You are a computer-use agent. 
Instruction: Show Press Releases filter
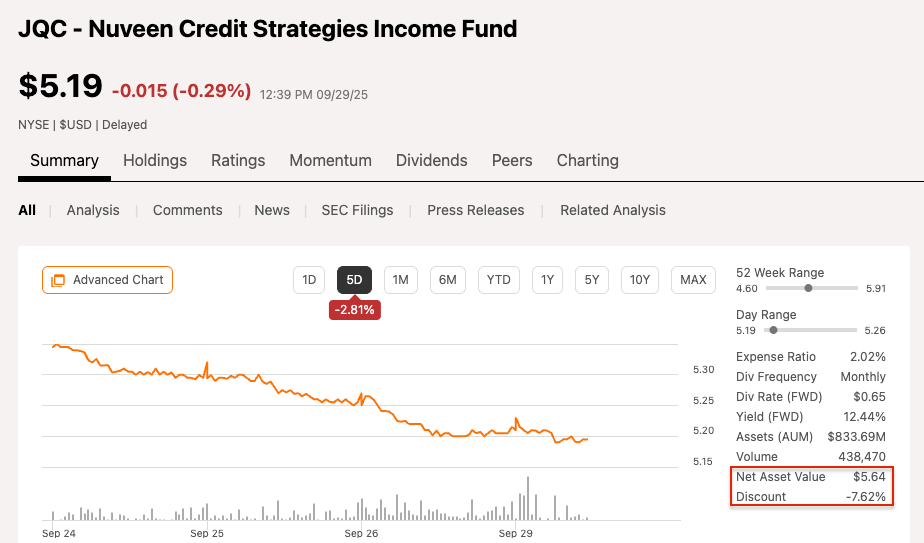[475, 210]
